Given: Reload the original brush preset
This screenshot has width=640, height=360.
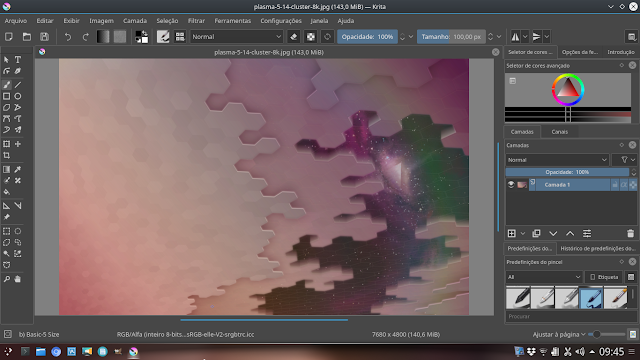Looking at the screenshot, I should pos(327,37).
